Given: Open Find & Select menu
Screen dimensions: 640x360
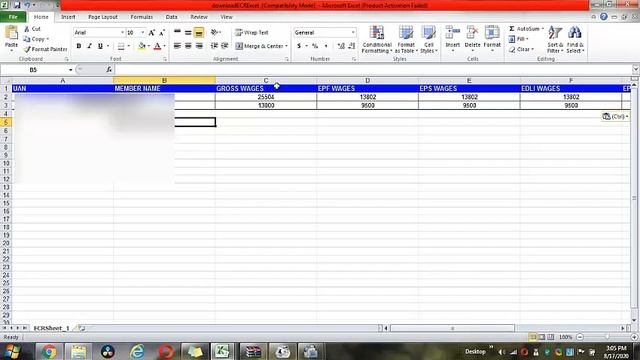Looking at the screenshot, I should [x=575, y=39].
